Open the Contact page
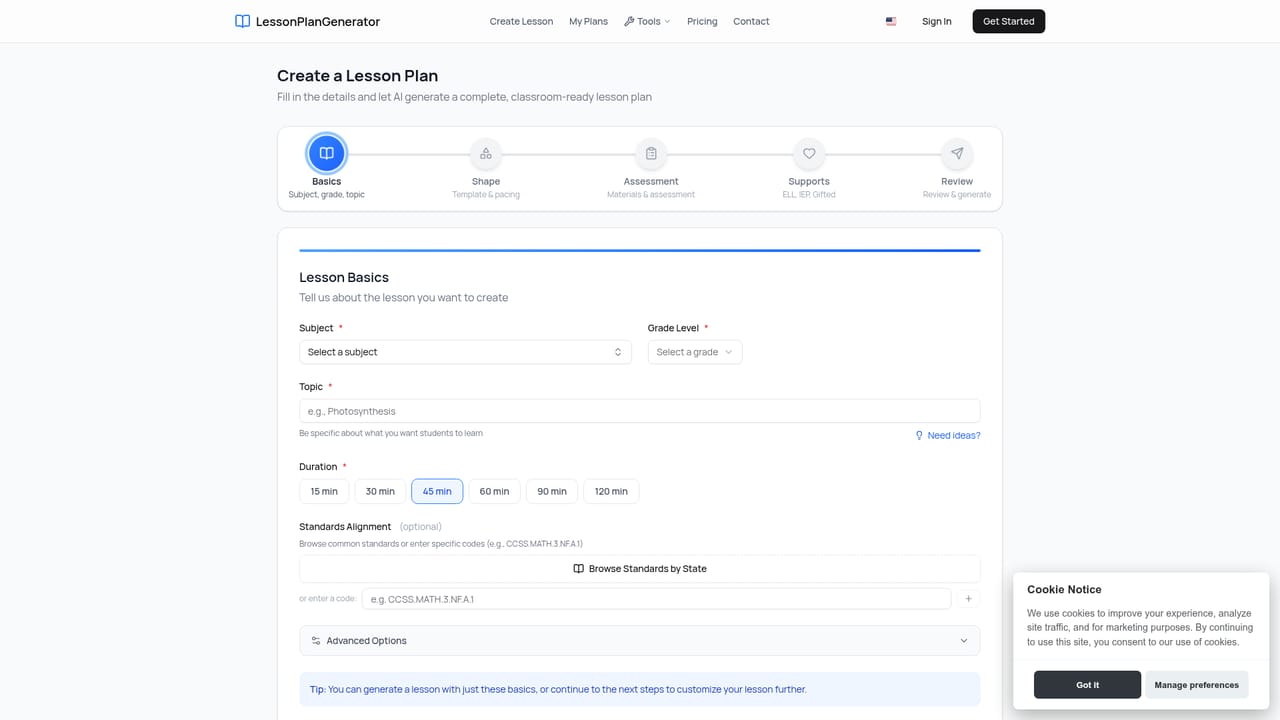 click(751, 21)
